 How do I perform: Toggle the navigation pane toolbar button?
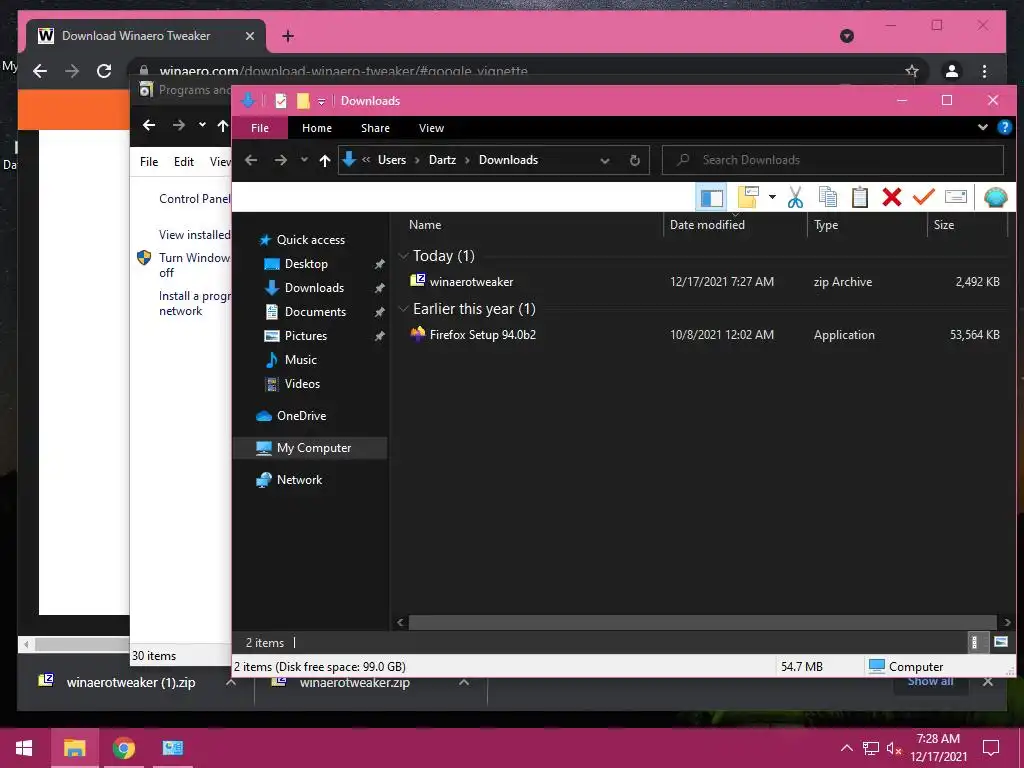[712, 197]
